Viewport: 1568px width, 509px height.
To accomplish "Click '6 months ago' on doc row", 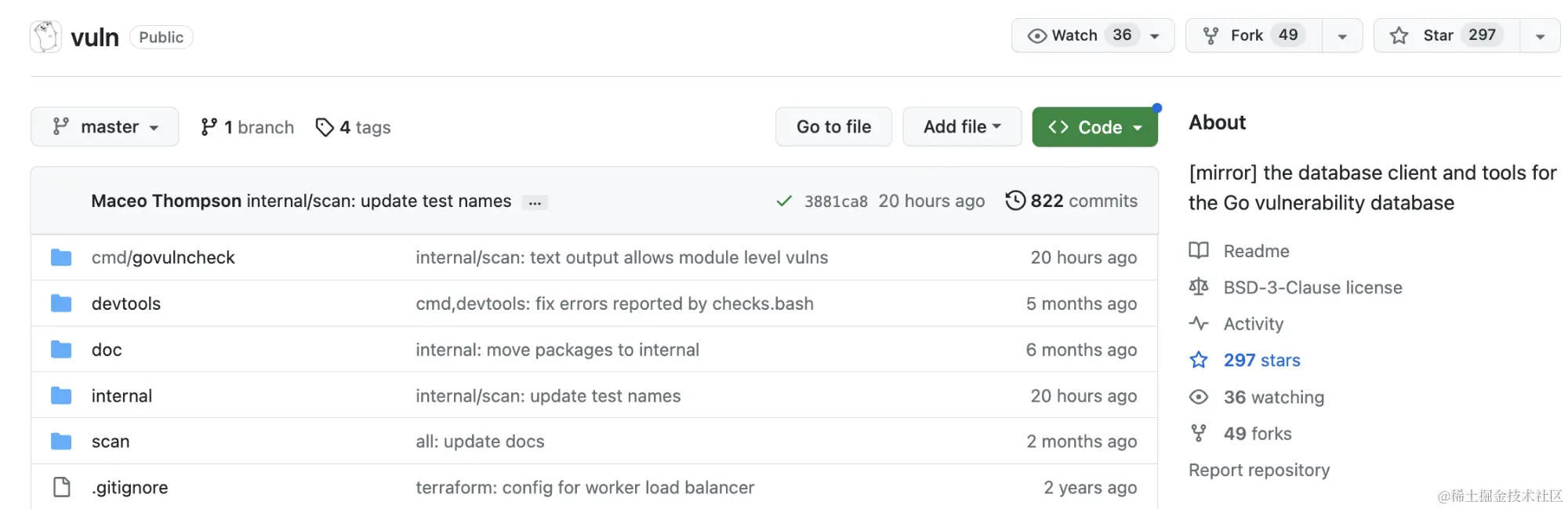I will click(x=1081, y=350).
